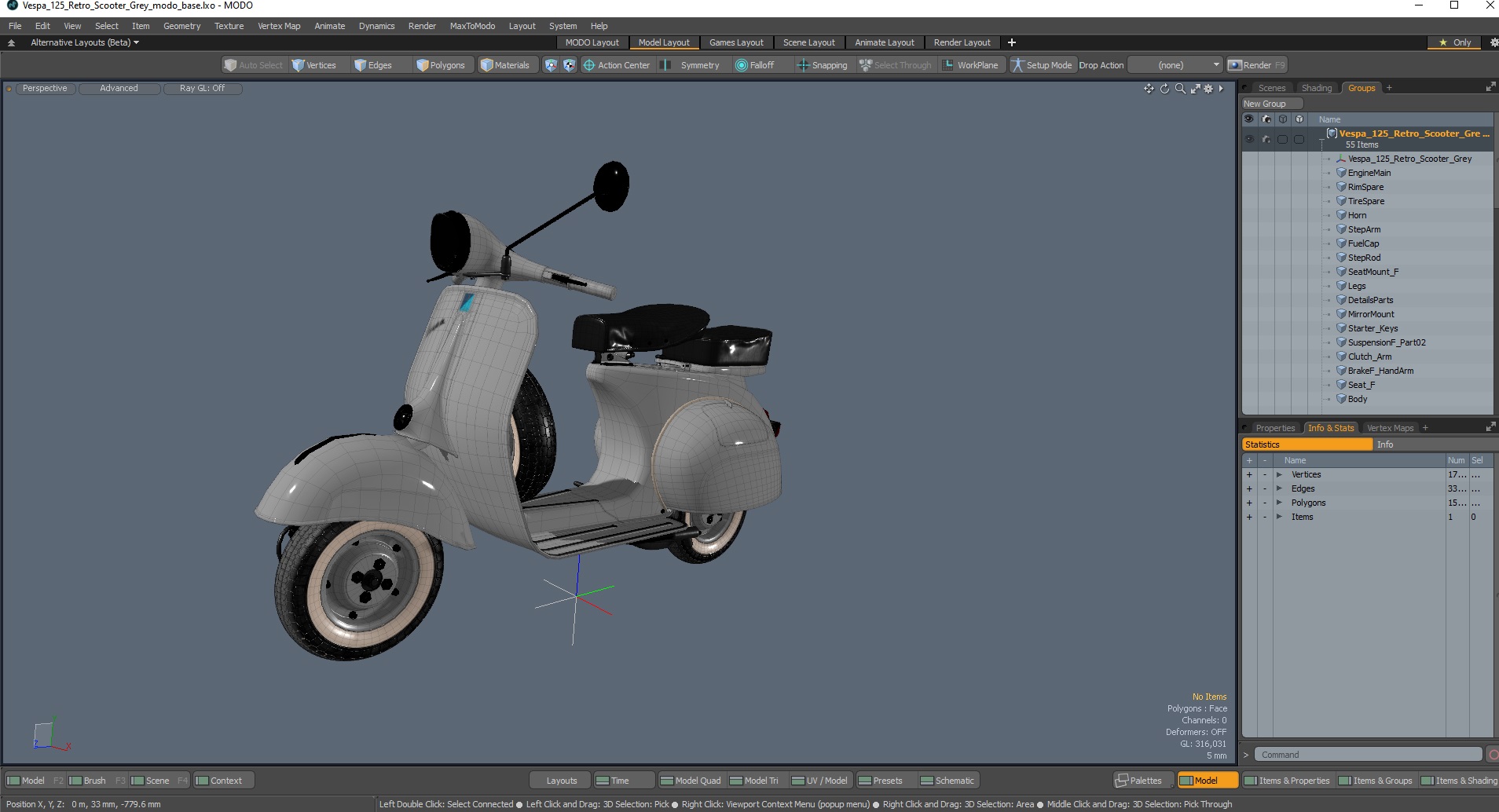Open Alternative Layouts dropdown
This screenshot has width=1499, height=812.
[84, 42]
